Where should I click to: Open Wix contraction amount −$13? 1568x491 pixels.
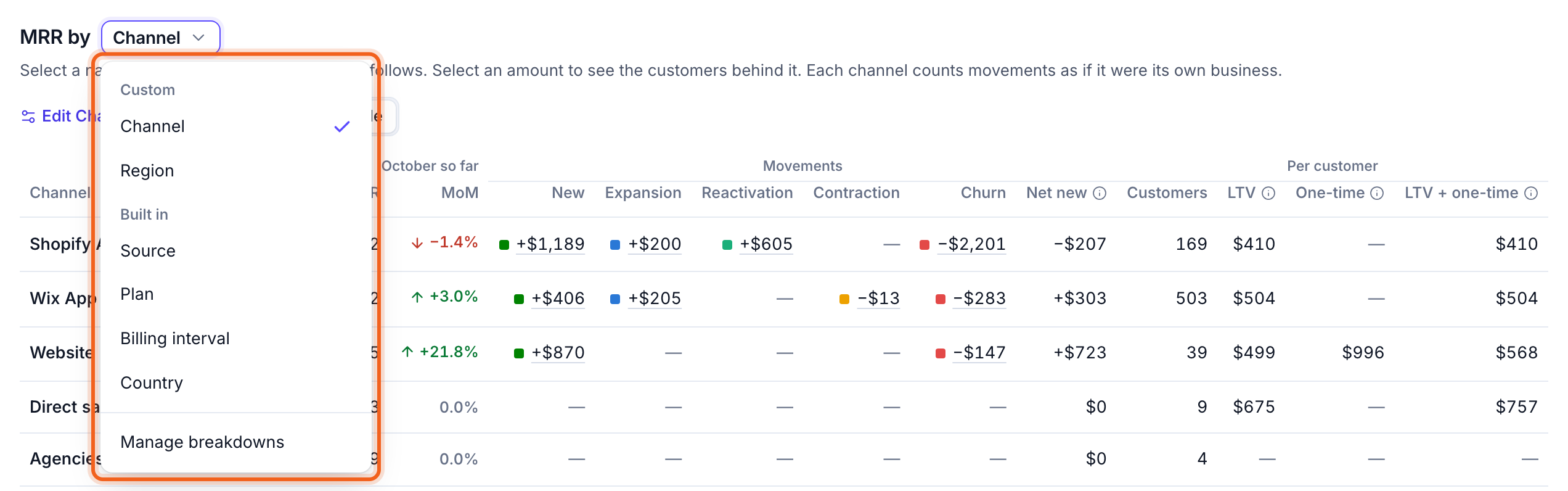tap(878, 299)
